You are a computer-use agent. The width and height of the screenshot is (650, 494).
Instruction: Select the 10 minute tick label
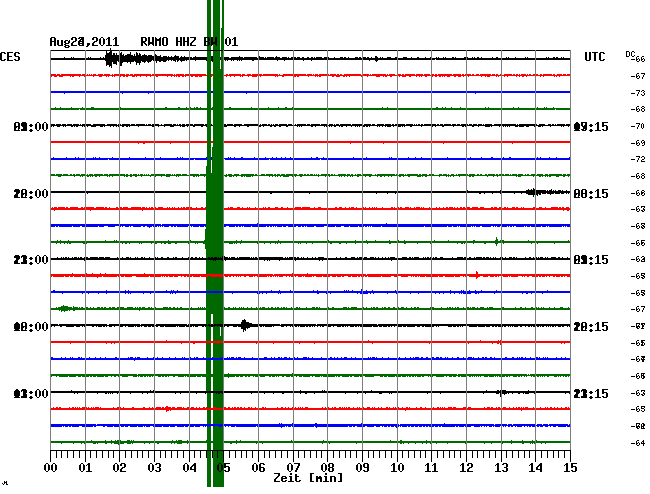point(397,468)
